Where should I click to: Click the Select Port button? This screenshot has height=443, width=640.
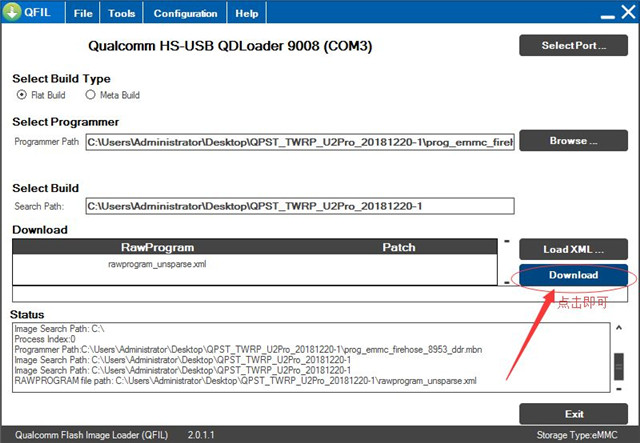click(x=573, y=46)
